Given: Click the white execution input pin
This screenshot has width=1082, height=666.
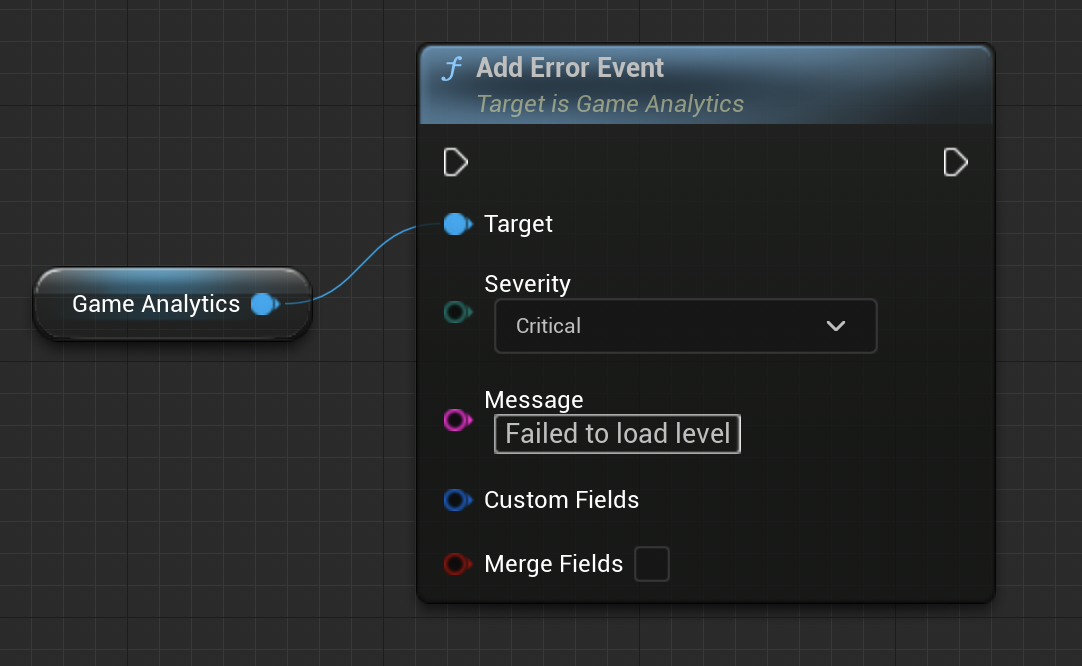Looking at the screenshot, I should (x=456, y=162).
